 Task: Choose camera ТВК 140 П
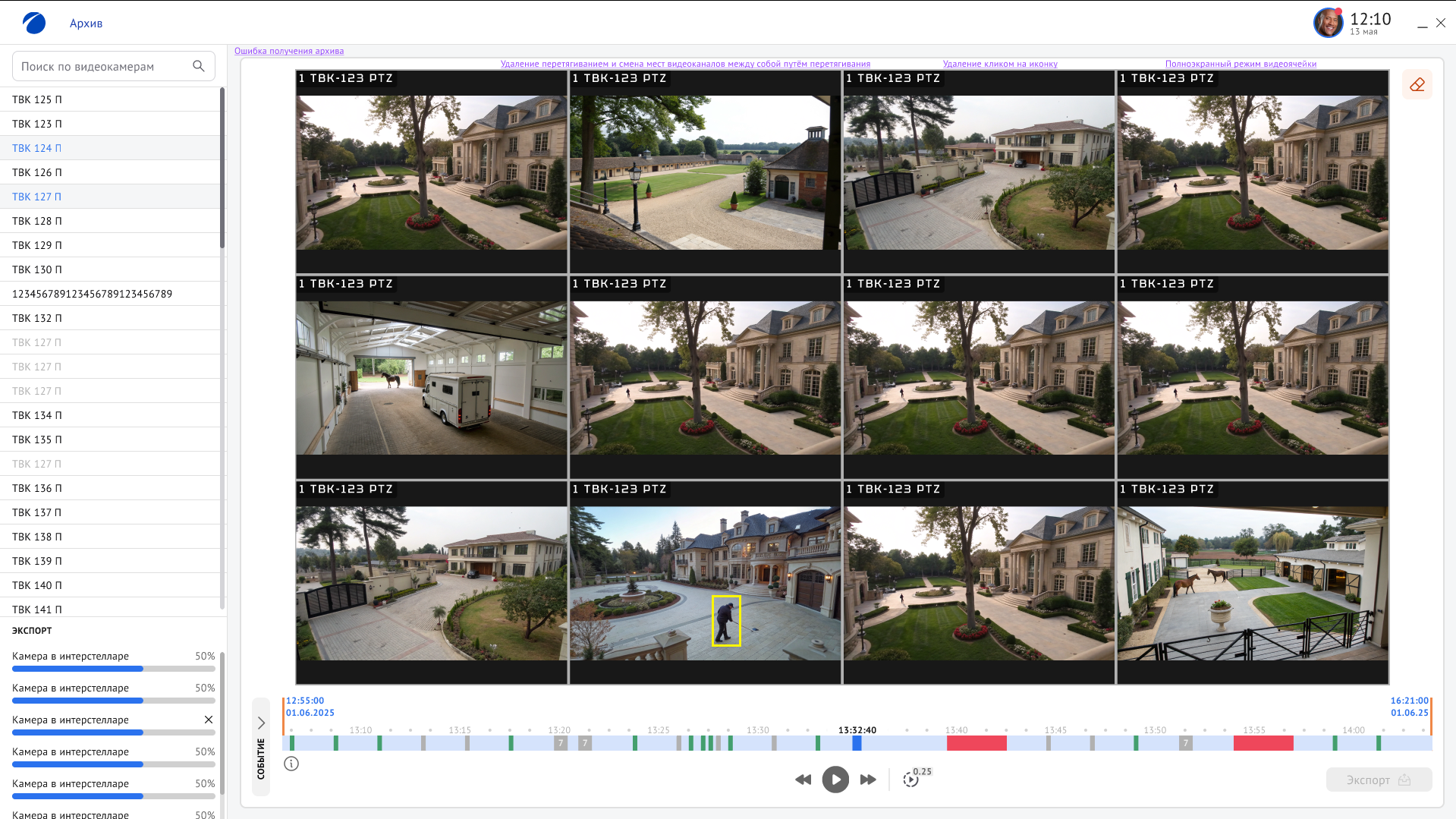[37, 585]
